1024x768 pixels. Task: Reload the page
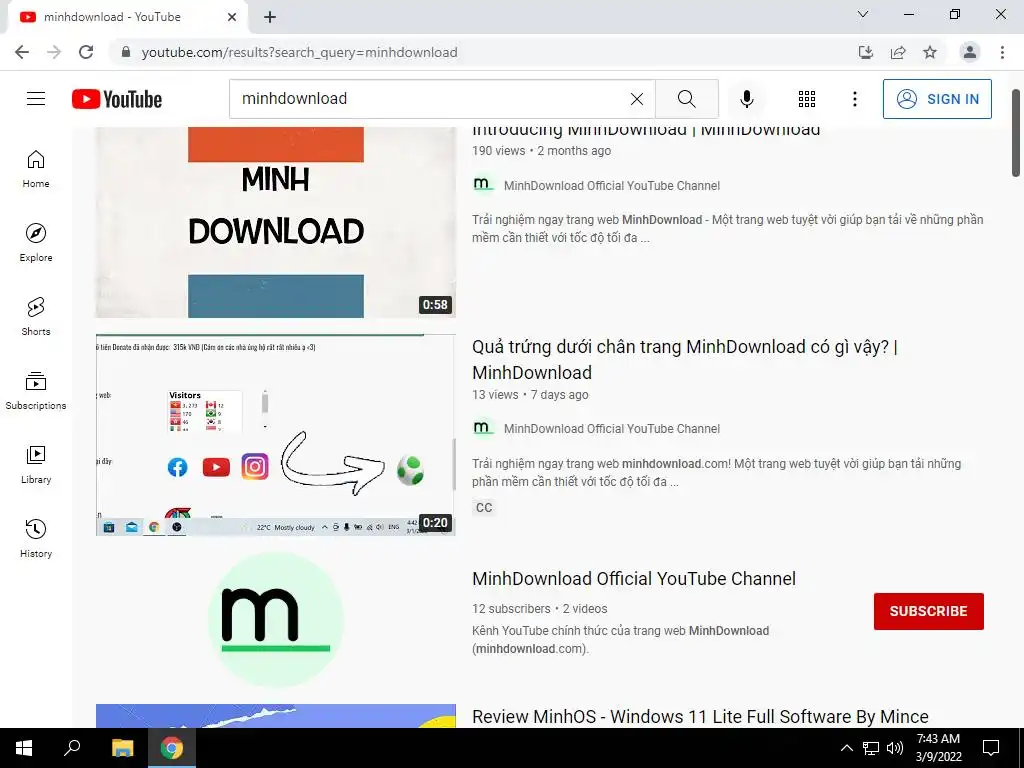[x=86, y=52]
